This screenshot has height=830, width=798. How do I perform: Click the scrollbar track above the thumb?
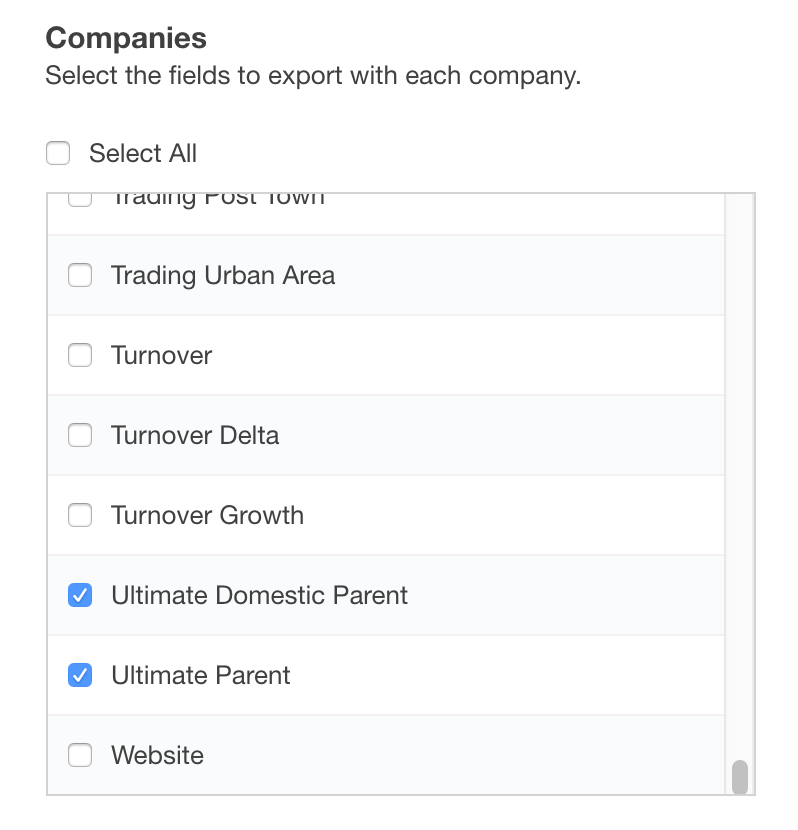pyautogui.click(x=740, y=450)
